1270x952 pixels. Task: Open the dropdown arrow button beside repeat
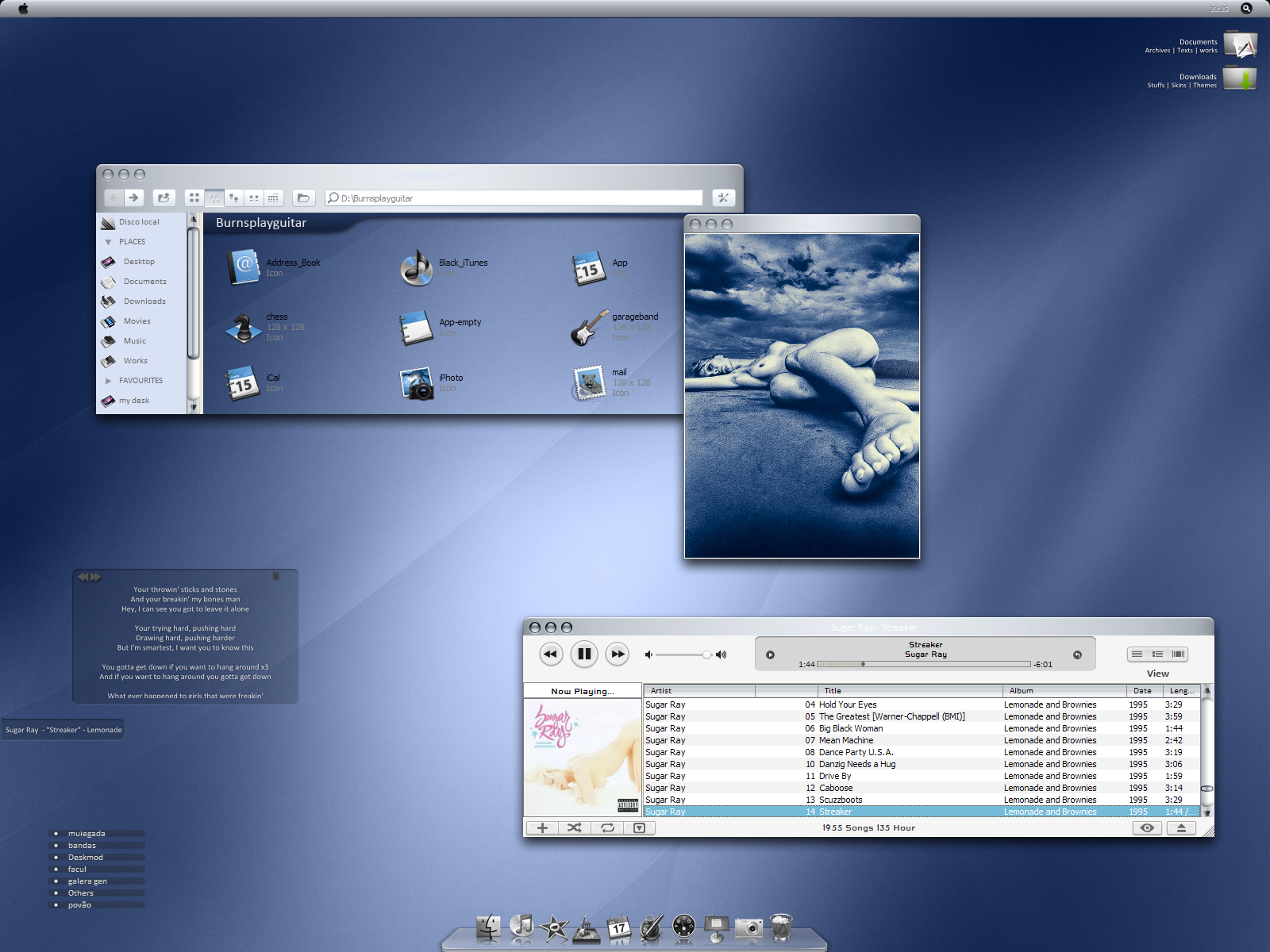click(639, 827)
